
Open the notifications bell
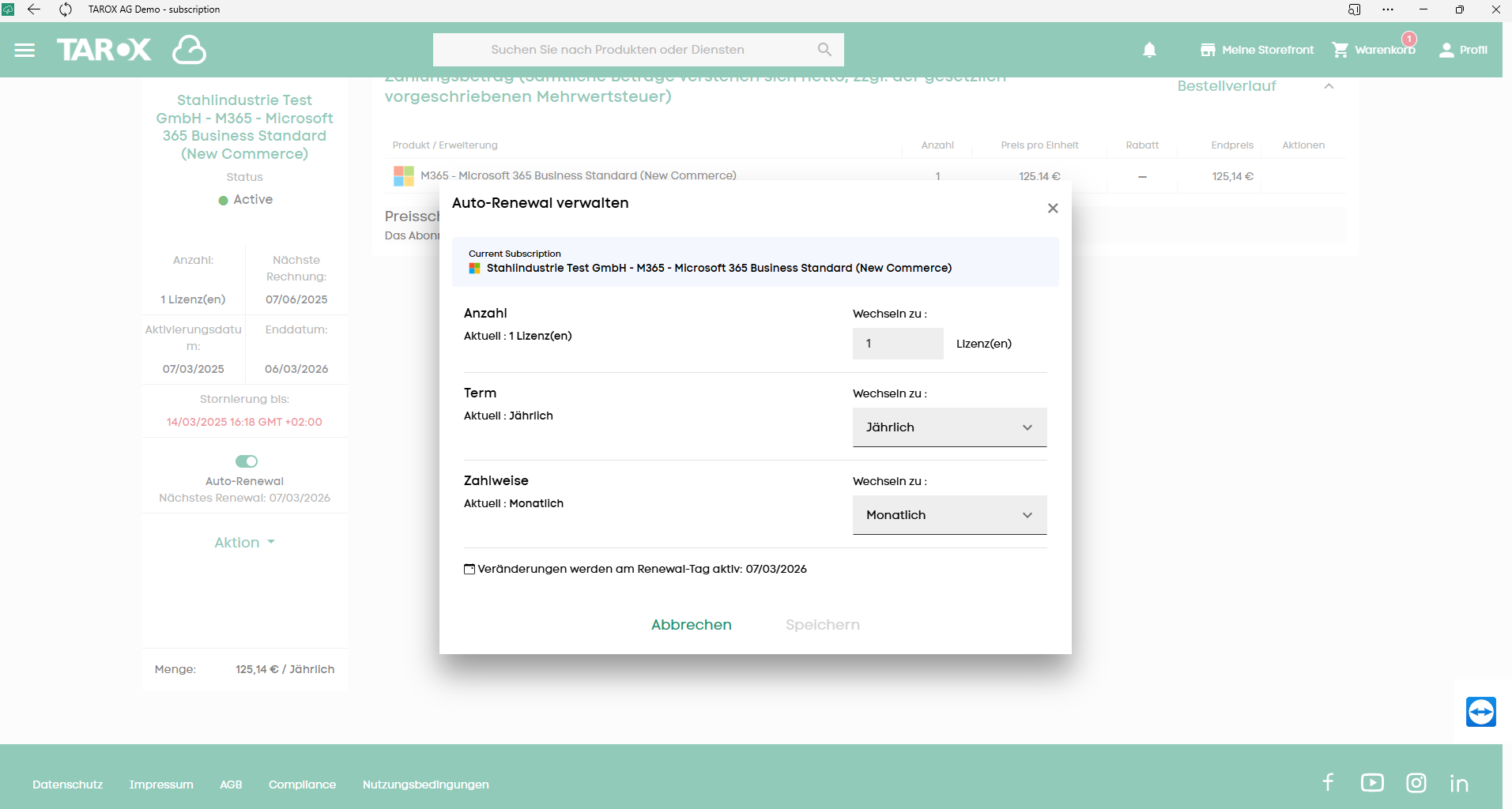point(1150,50)
